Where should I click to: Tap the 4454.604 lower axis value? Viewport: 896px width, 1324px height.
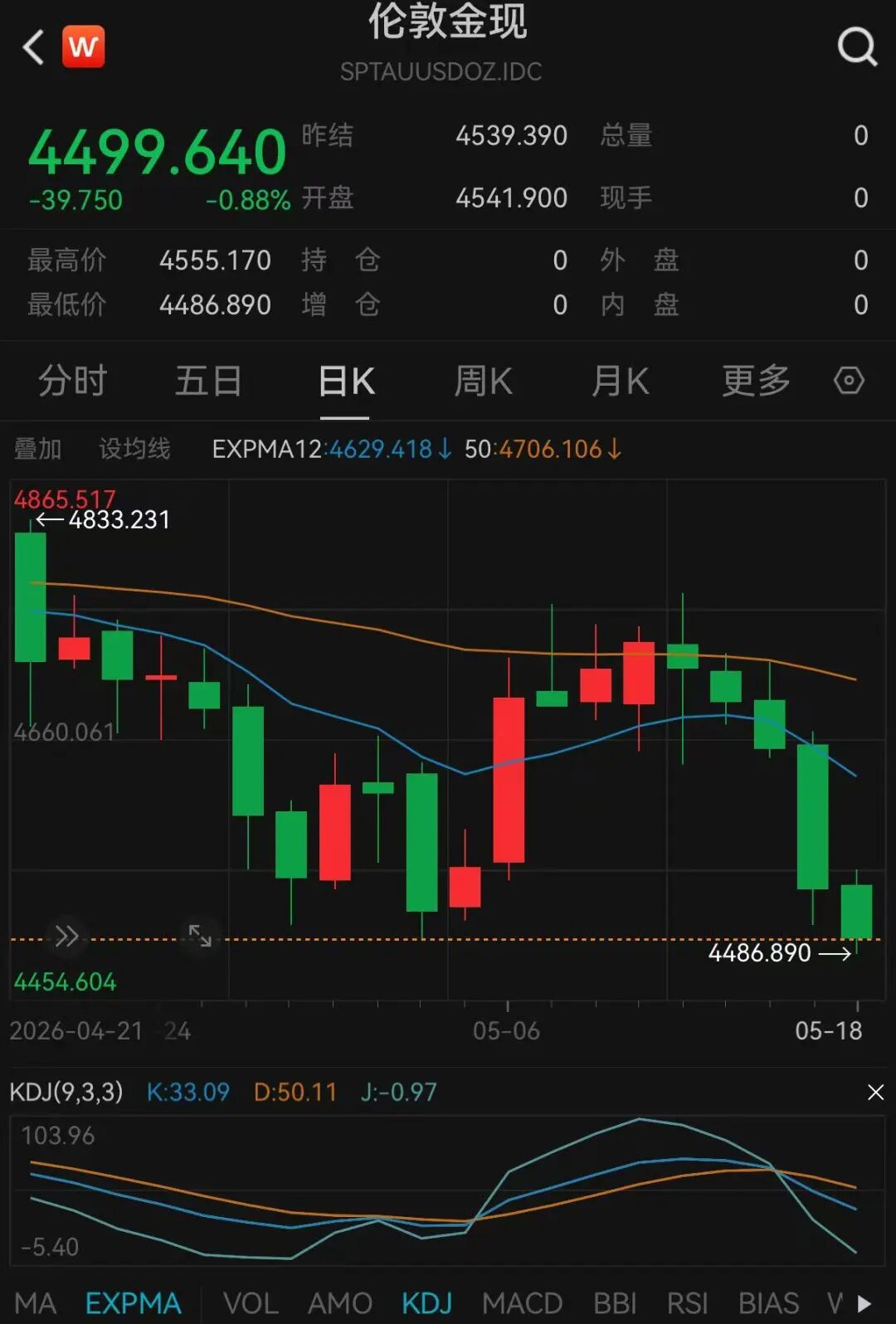coord(65,982)
